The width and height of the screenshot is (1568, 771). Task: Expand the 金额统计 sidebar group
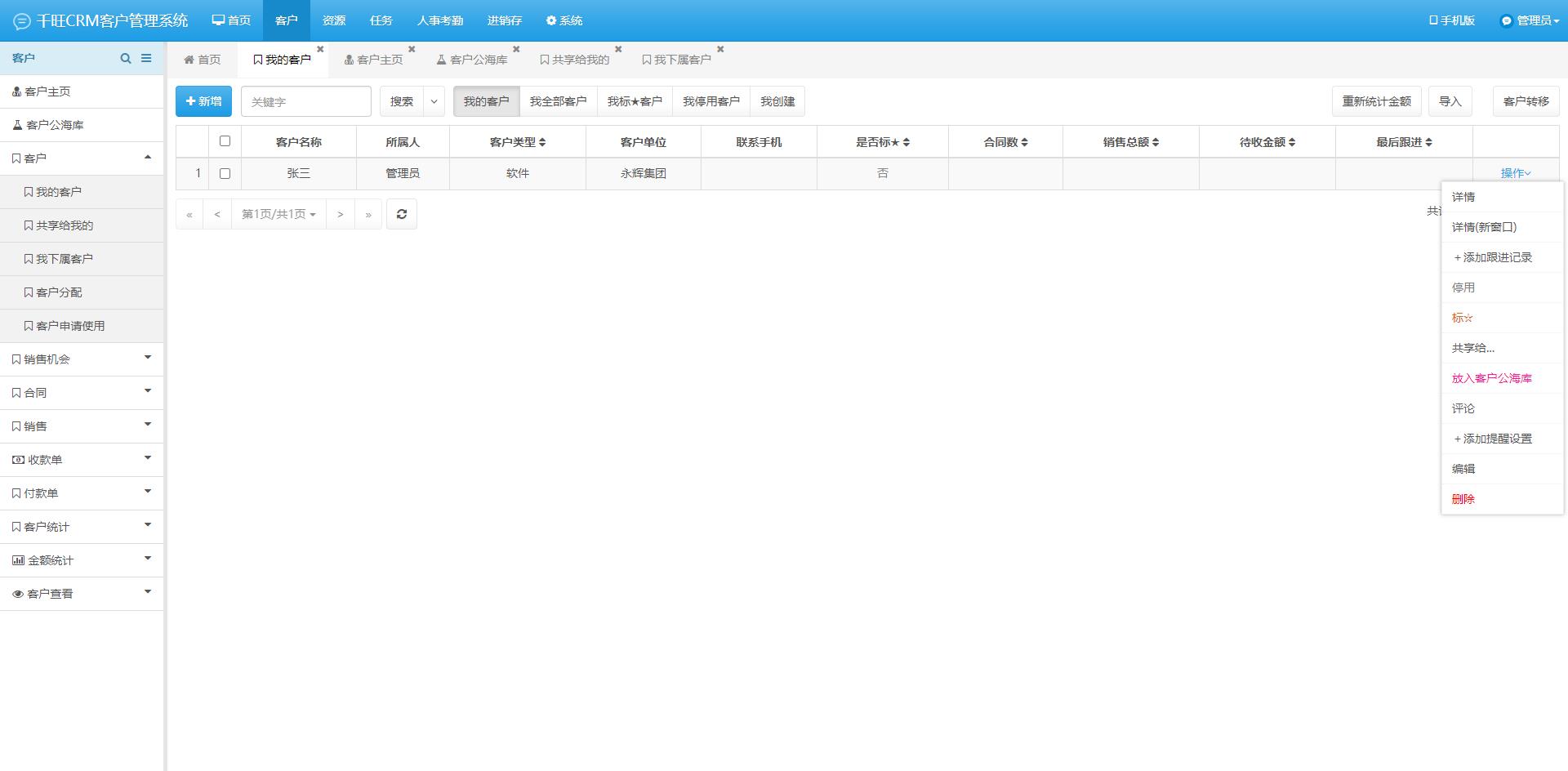82,560
